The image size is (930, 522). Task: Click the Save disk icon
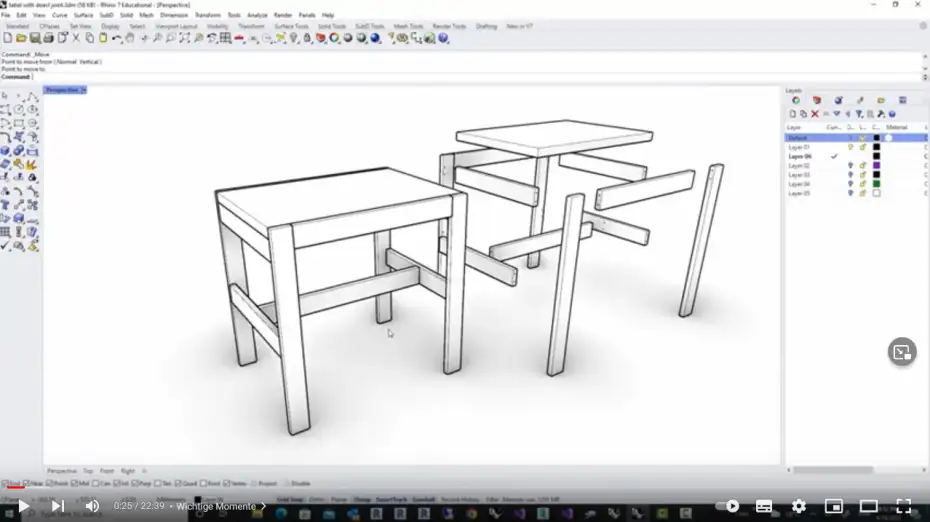[34, 38]
